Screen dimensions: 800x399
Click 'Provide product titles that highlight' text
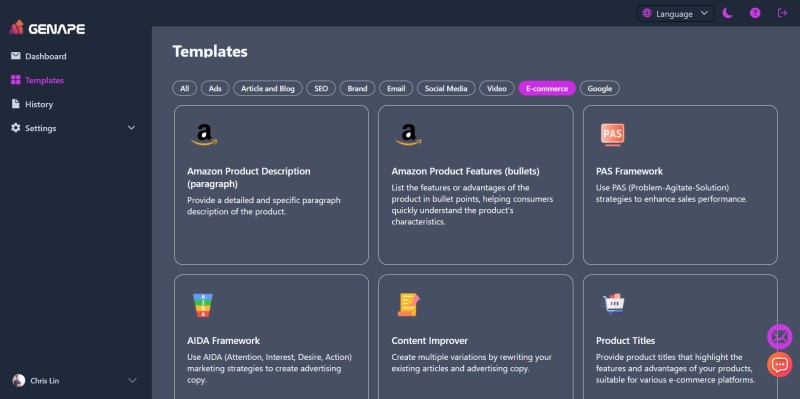coord(676,368)
